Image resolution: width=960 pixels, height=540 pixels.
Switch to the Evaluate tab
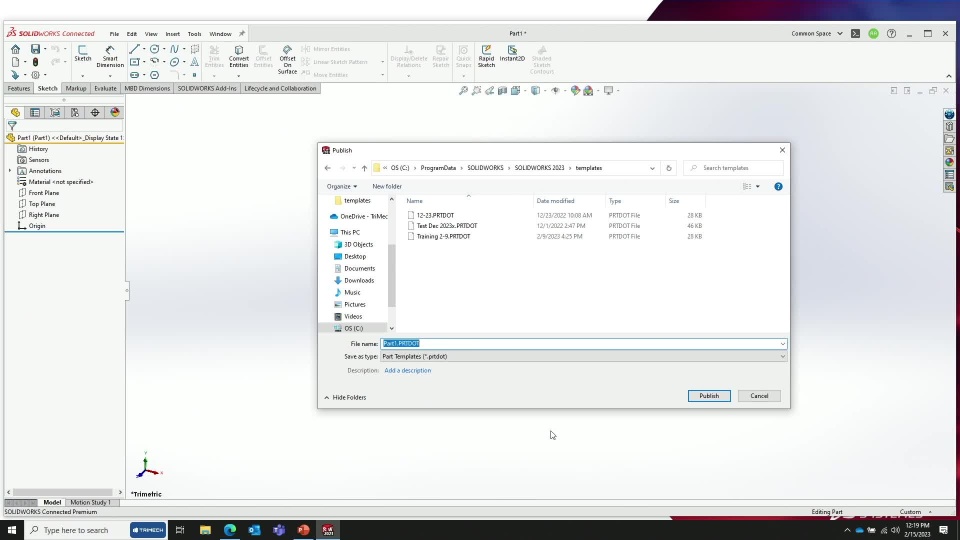pyautogui.click(x=105, y=88)
